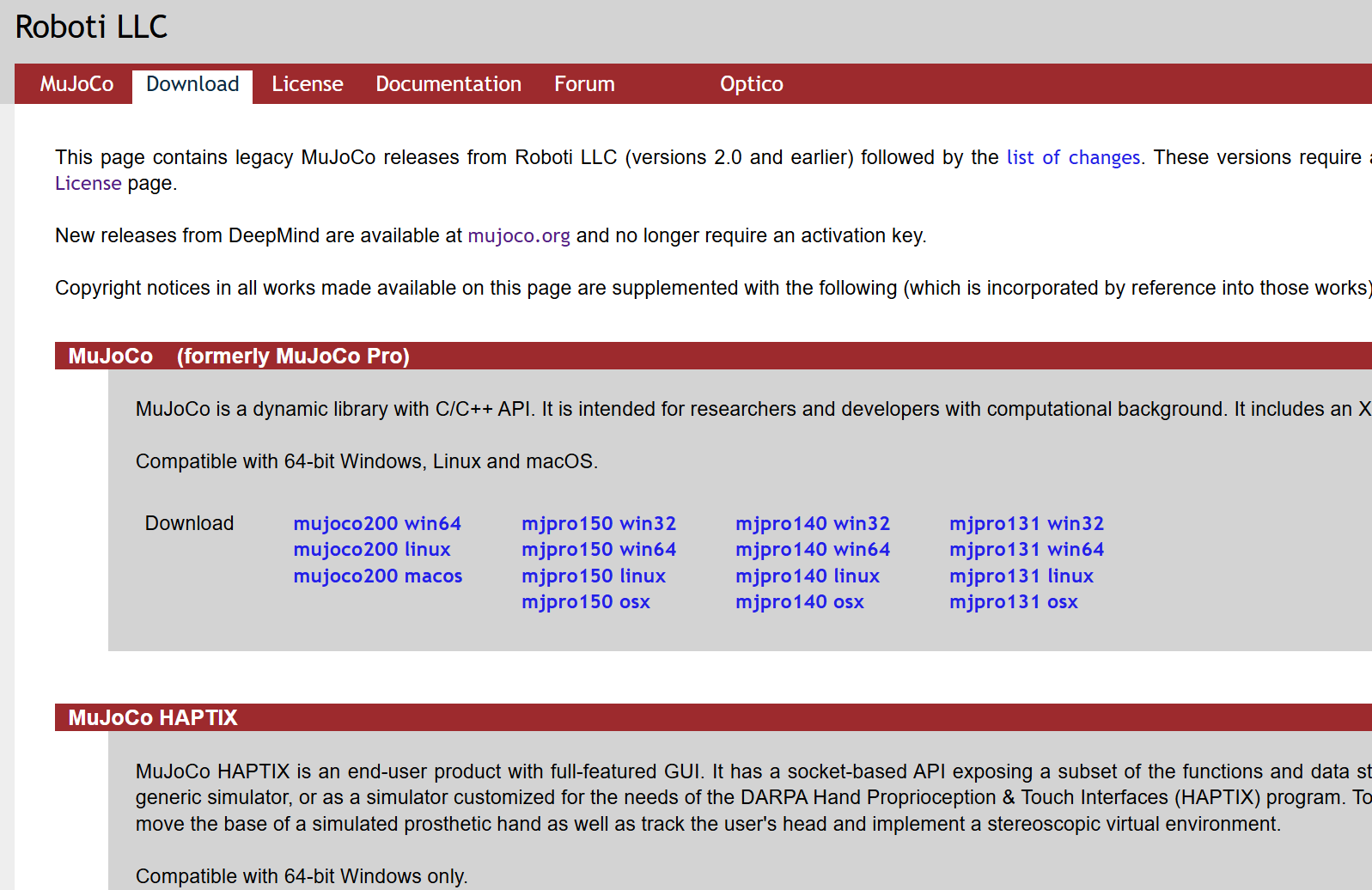Viewport: 1372px width, 890px height.
Task: Open the MuJoCo navigation tab
Action: click(x=76, y=84)
